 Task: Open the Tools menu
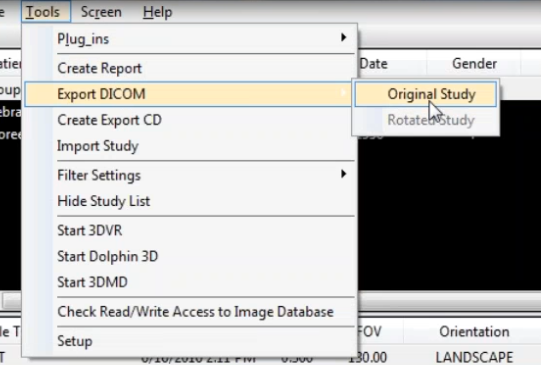point(46,12)
